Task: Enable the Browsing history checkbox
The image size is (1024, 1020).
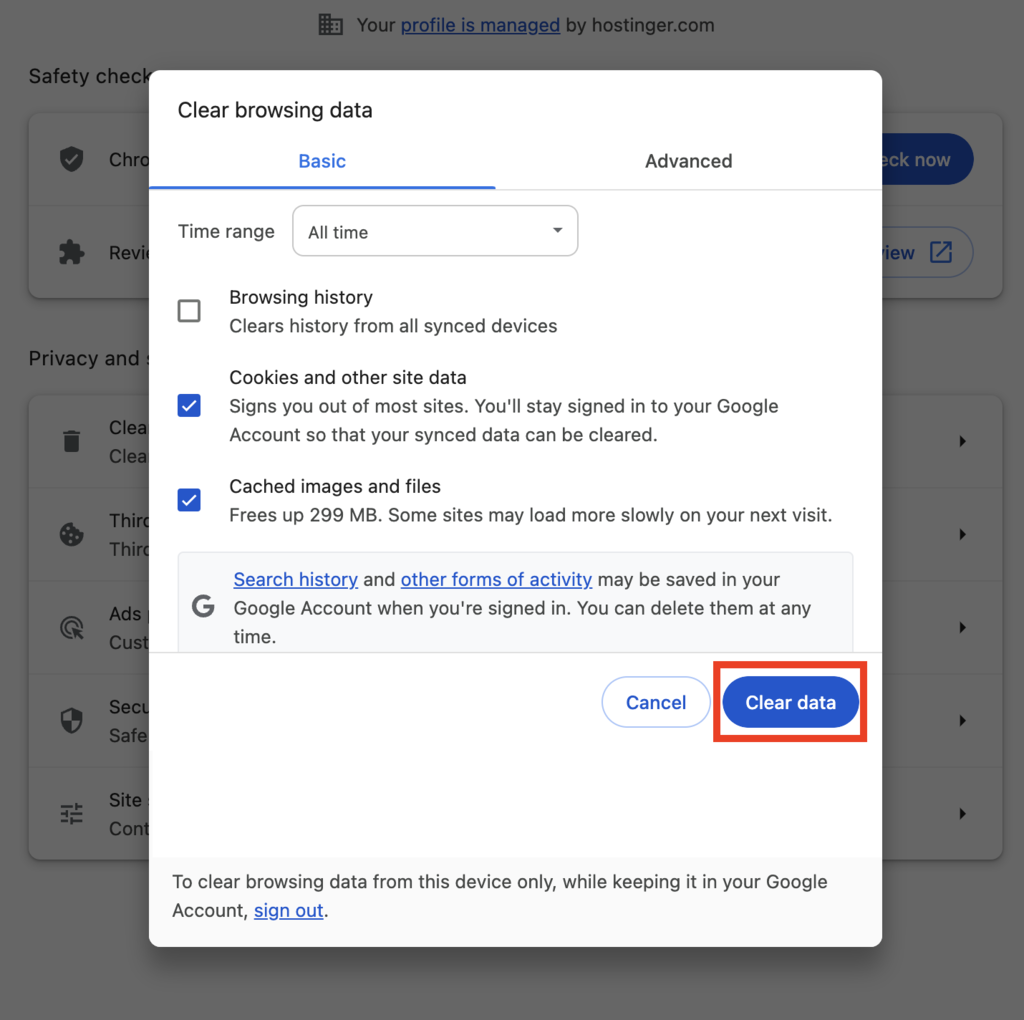Action: click(x=189, y=311)
